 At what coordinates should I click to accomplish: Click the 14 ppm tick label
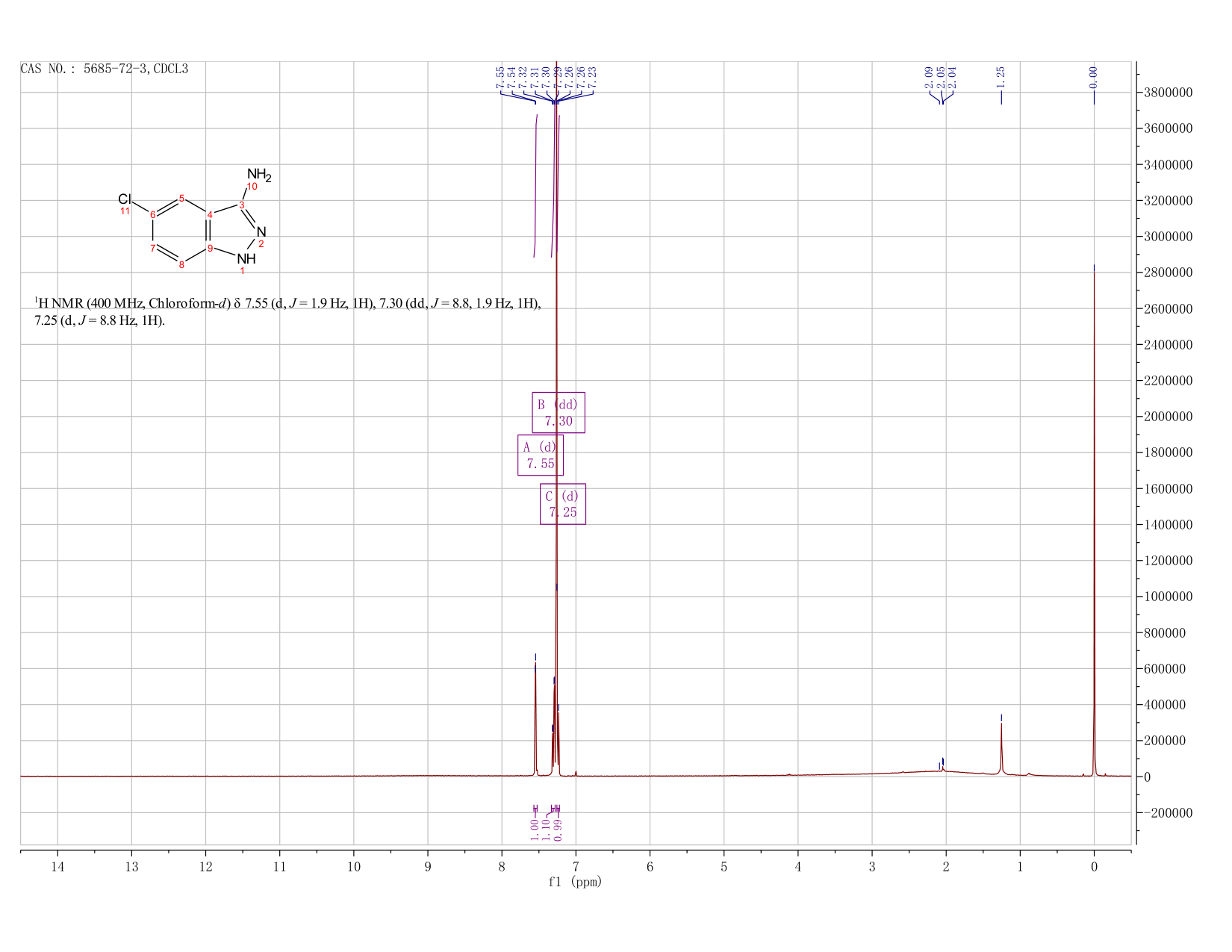click(57, 867)
